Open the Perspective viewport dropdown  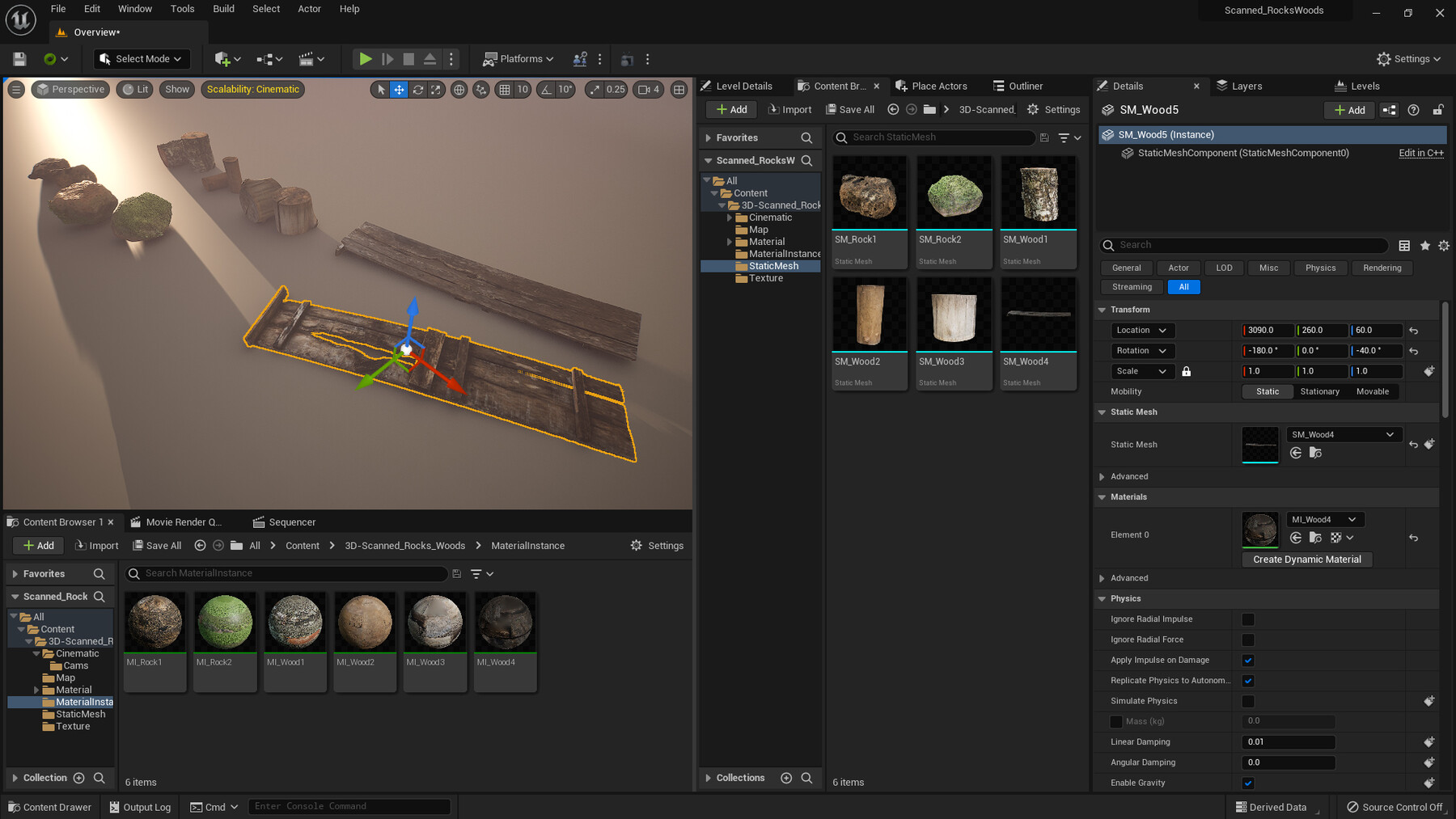(x=70, y=89)
